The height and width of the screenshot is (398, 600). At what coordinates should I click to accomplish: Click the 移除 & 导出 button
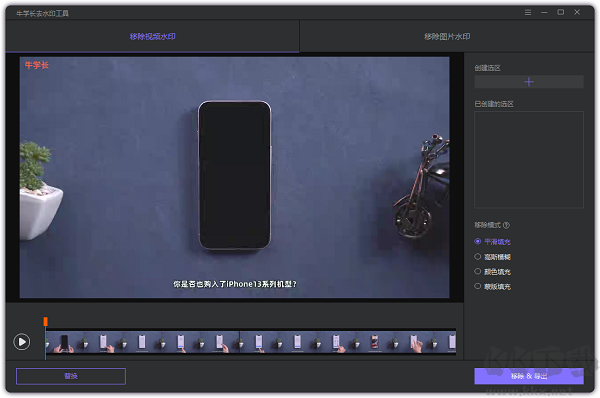click(529, 376)
